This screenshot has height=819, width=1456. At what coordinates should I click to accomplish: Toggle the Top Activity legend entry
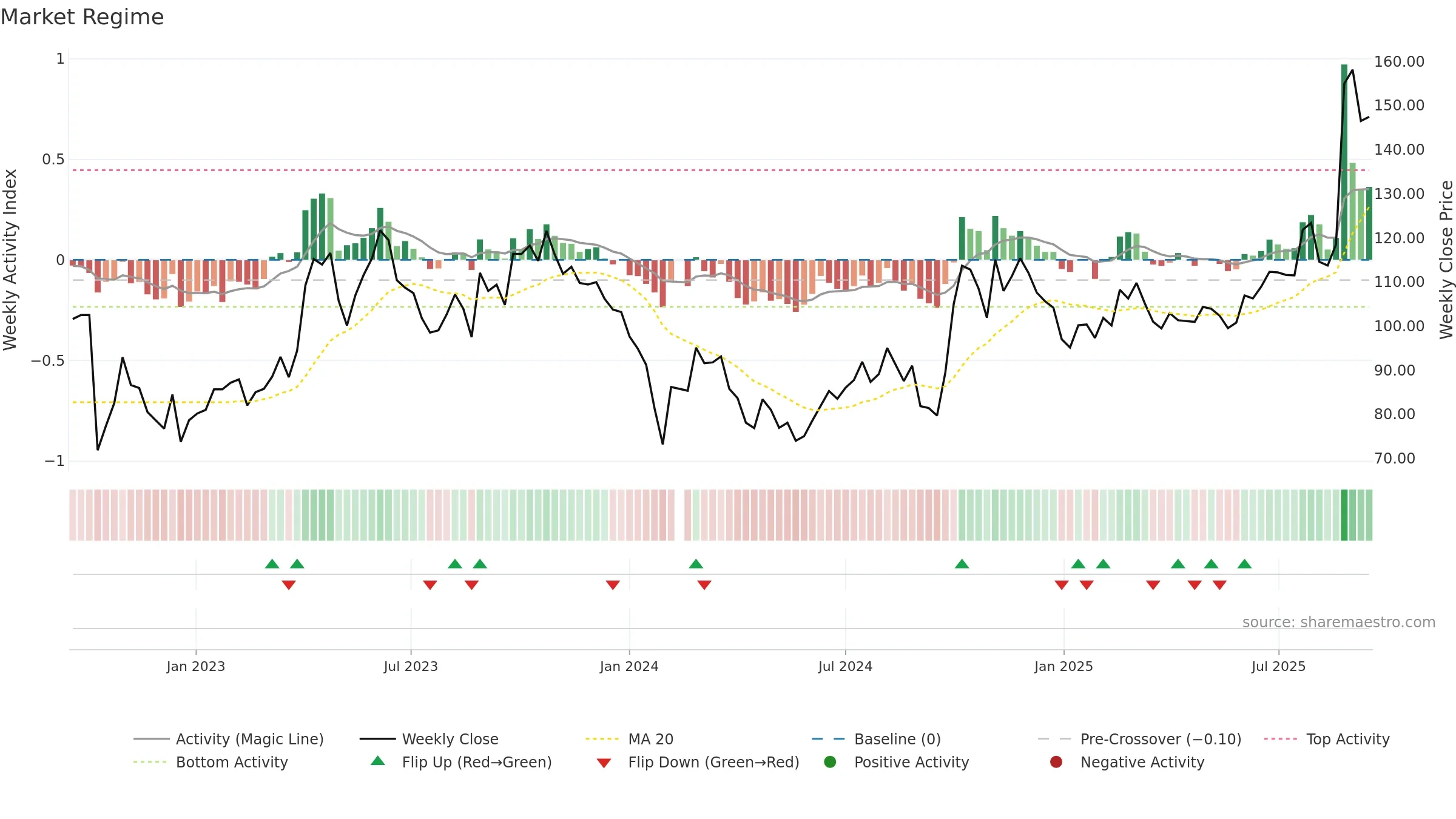pyautogui.click(x=1326, y=739)
